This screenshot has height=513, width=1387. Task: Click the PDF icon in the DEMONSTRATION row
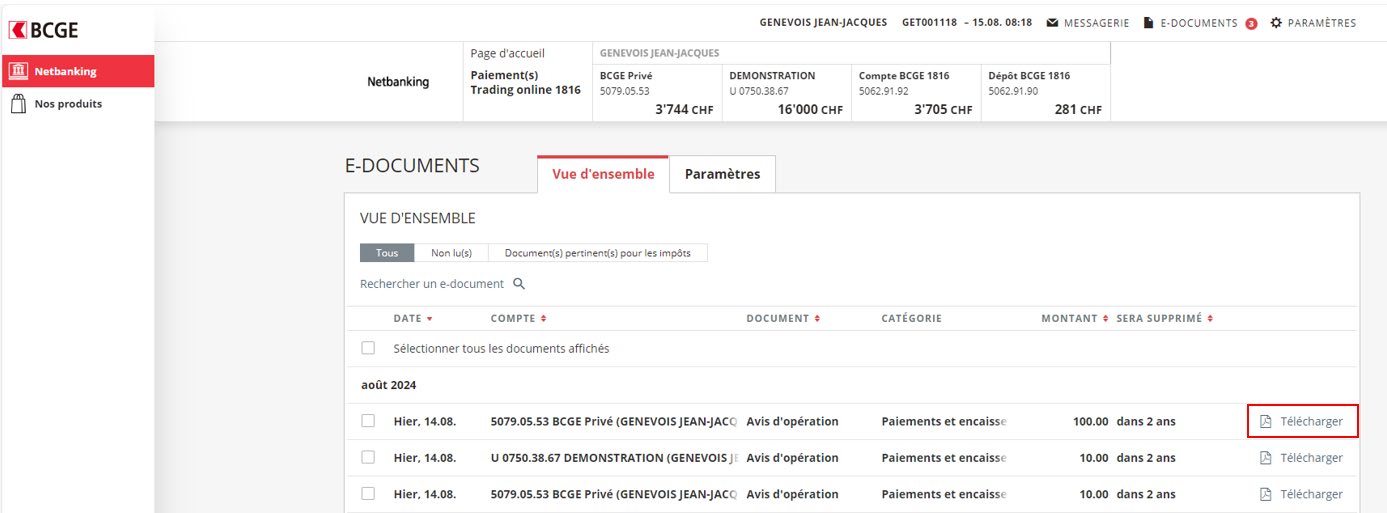pyautogui.click(x=1265, y=458)
